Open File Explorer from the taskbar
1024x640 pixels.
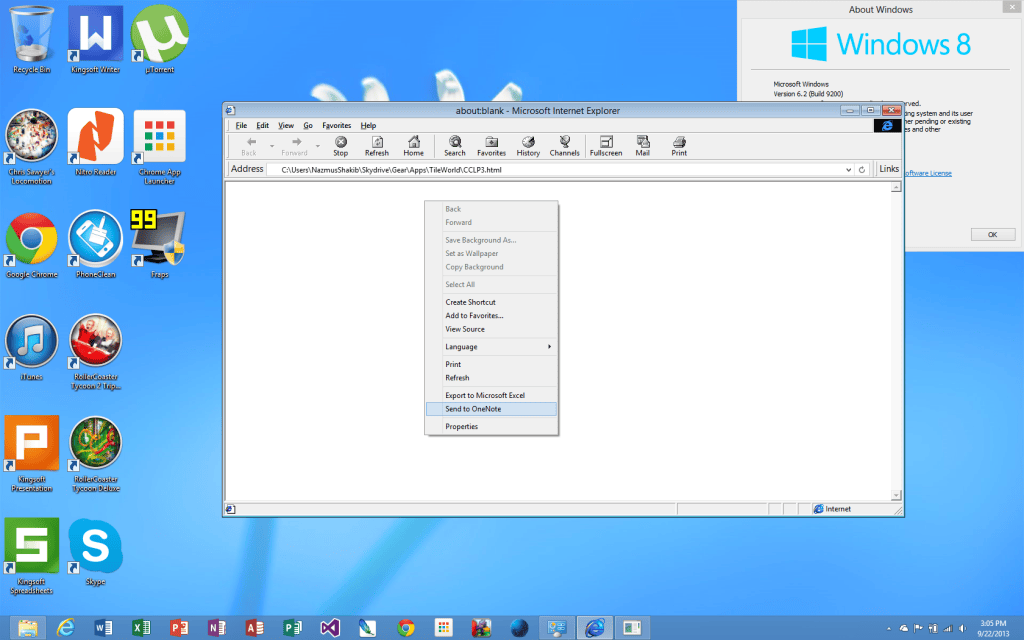[x=27, y=628]
